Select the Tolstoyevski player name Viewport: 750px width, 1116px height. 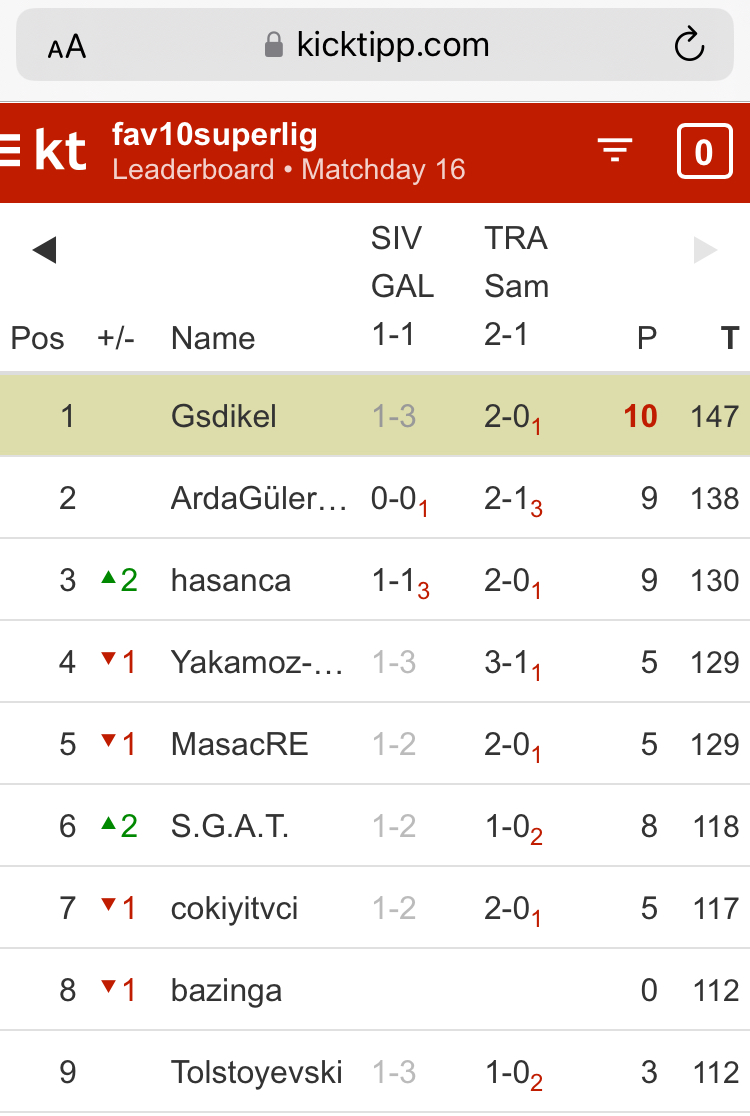point(257,1072)
